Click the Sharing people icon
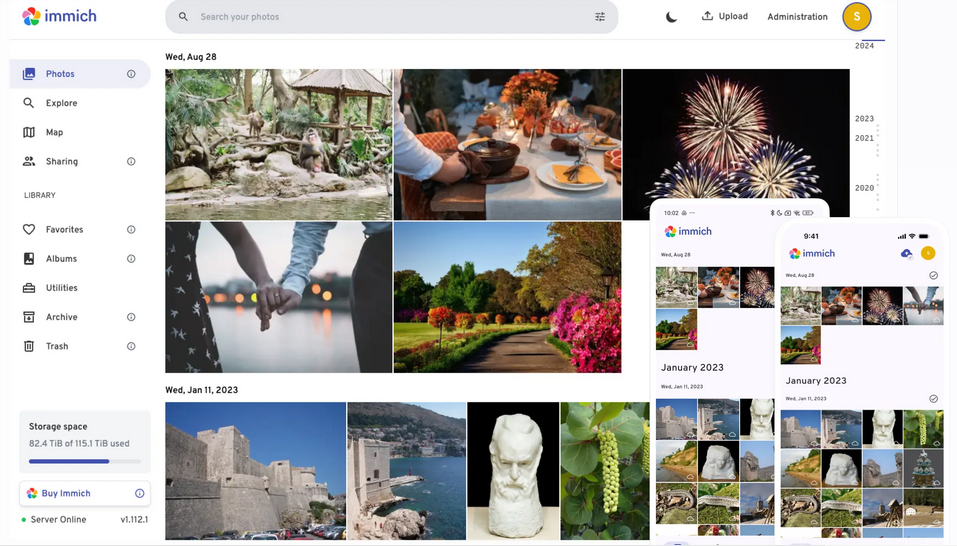 pos(29,161)
